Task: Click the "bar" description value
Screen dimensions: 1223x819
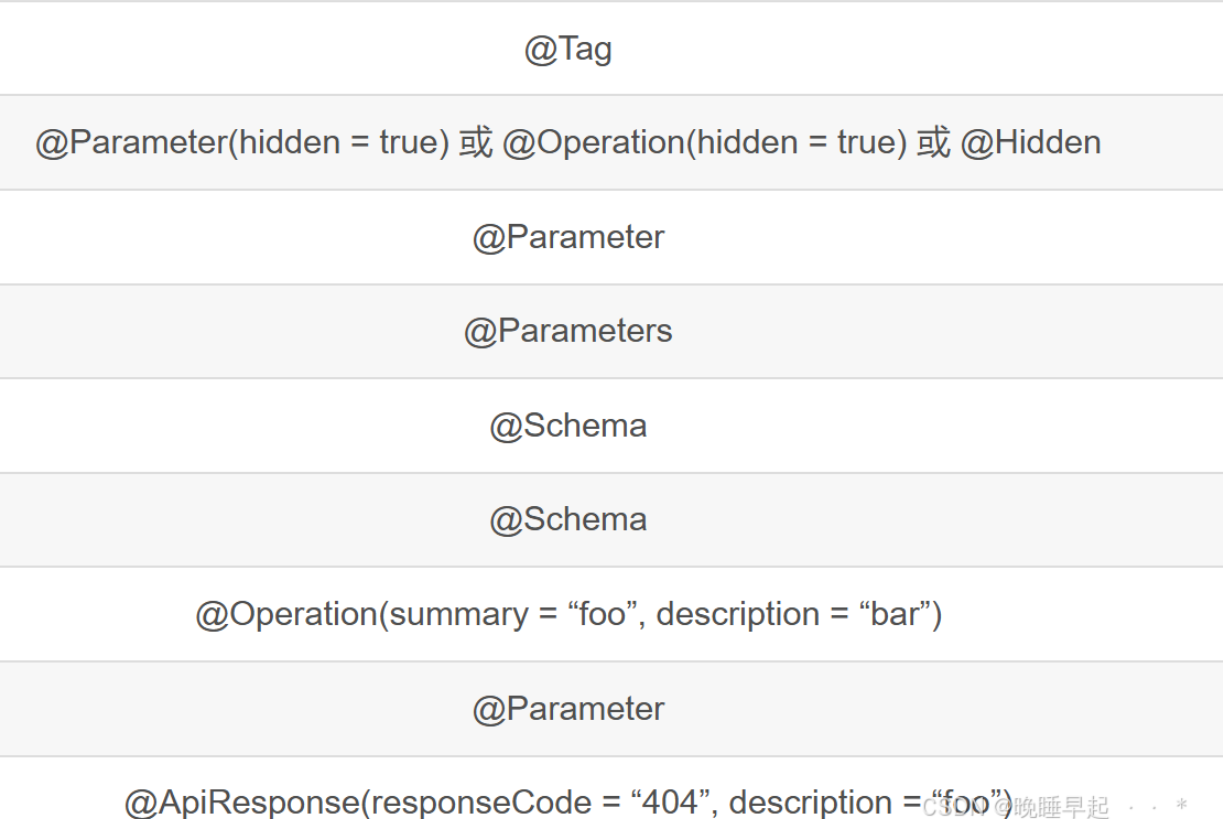Action: tap(902, 614)
